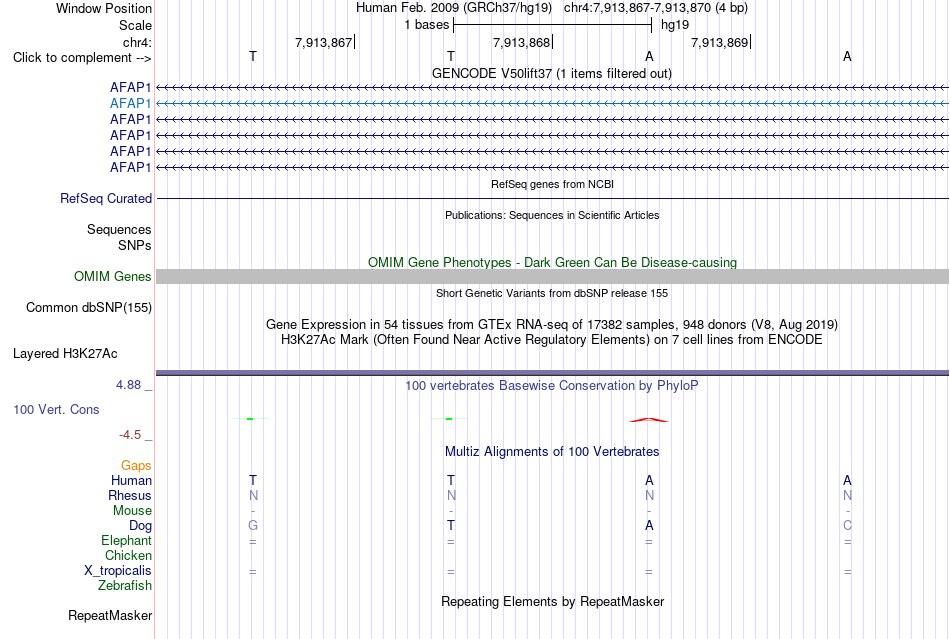Open the RefSeq Curated track label
Image resolution: width=950 pixels, height=639 pixels.
106,199
